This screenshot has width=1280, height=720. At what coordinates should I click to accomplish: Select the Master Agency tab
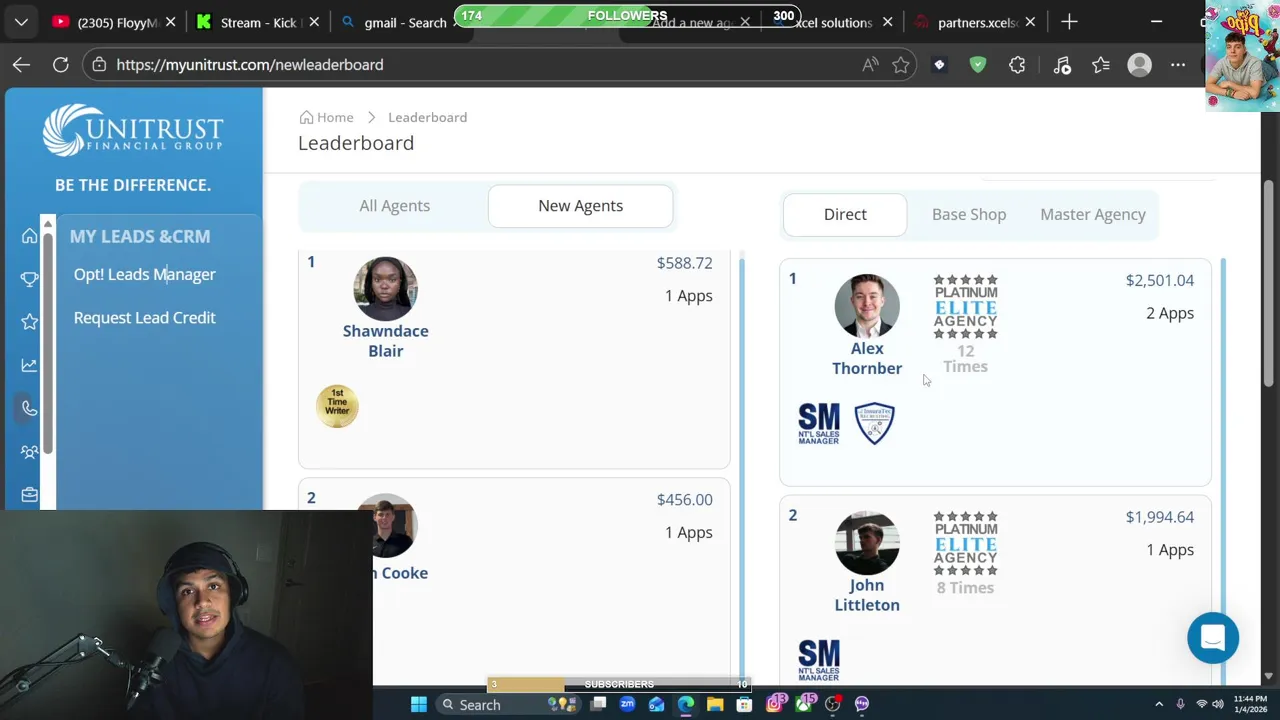pyautogui.click(x=1093, y=215)
